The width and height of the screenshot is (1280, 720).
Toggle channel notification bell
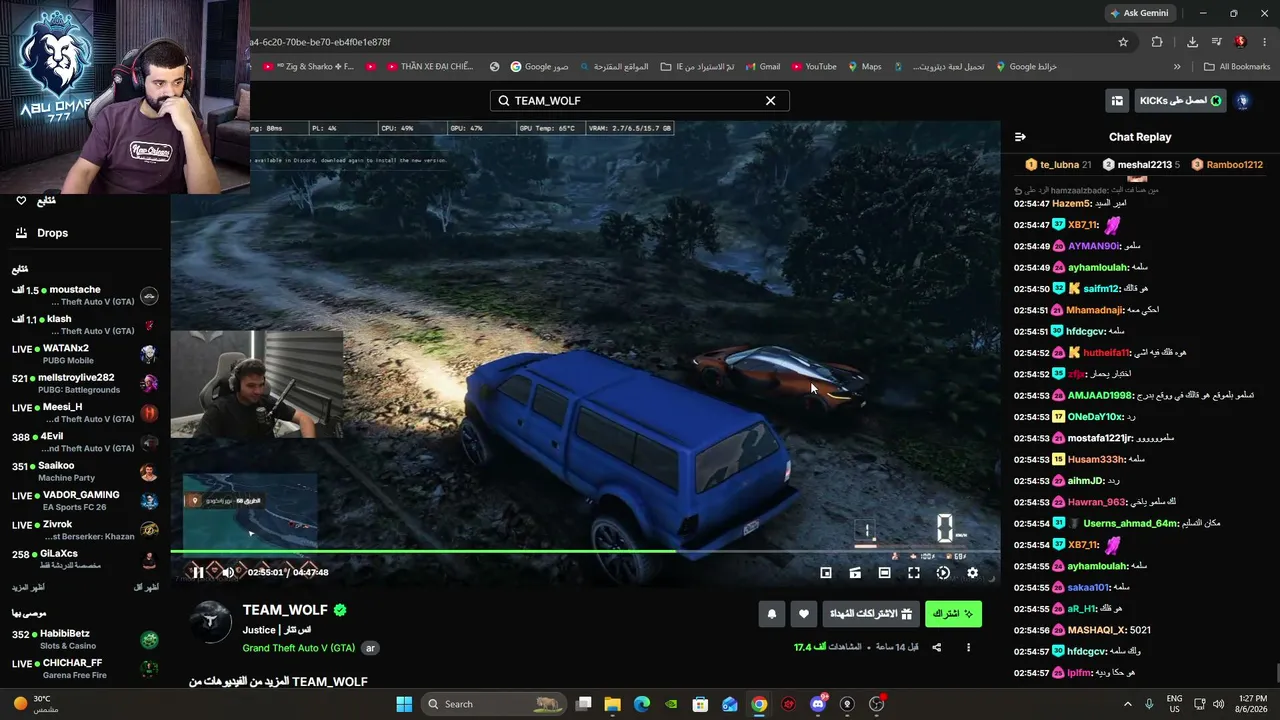coord(771,613)
